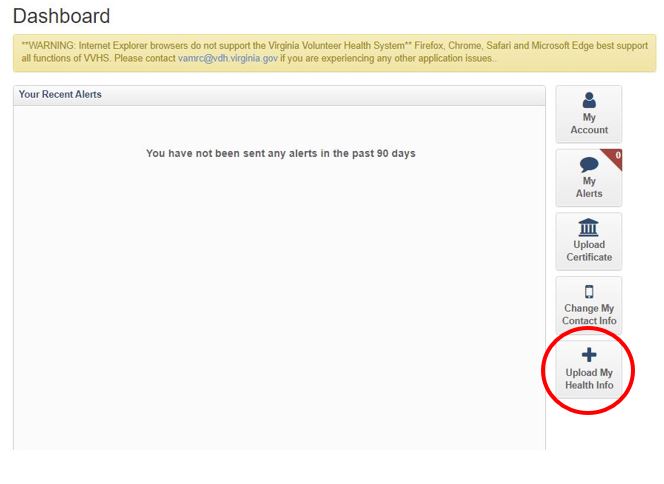
Task: Choose the Upload My Health Info label
Action: coord(589,379)
